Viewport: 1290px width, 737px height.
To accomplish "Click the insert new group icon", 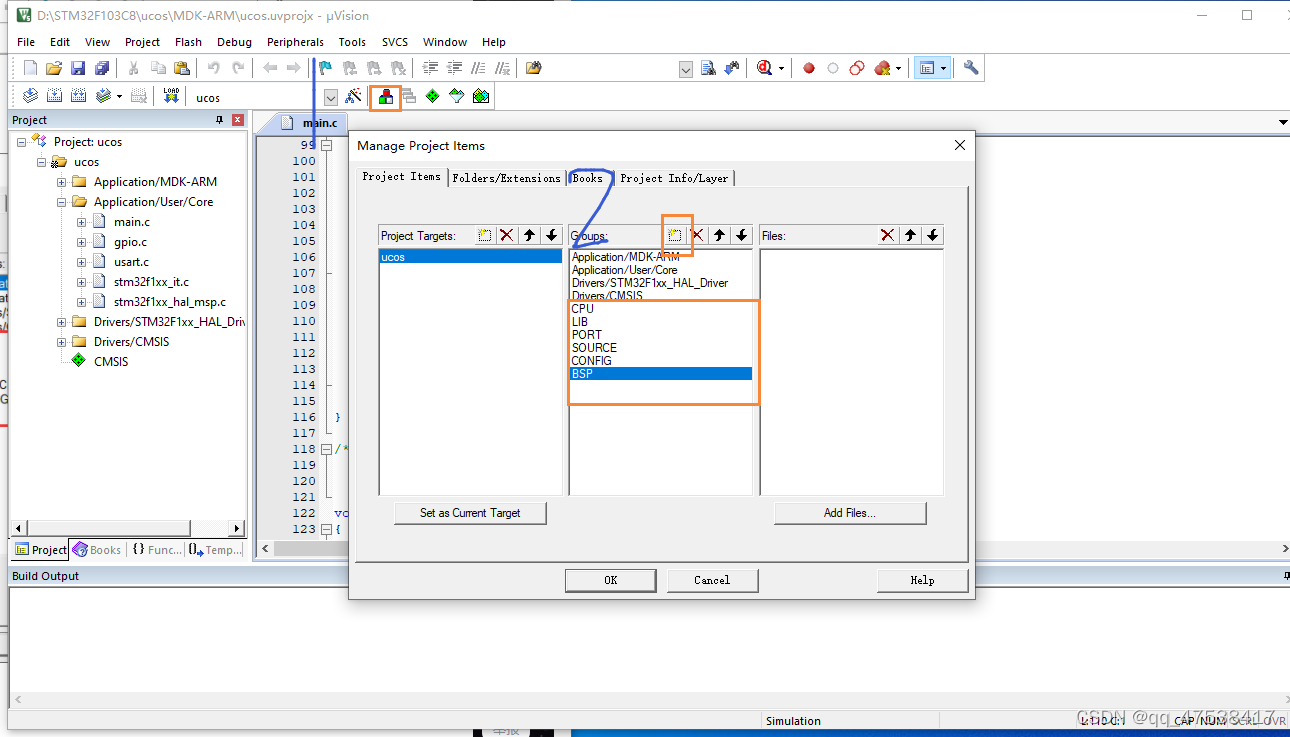I will point(676,235).
